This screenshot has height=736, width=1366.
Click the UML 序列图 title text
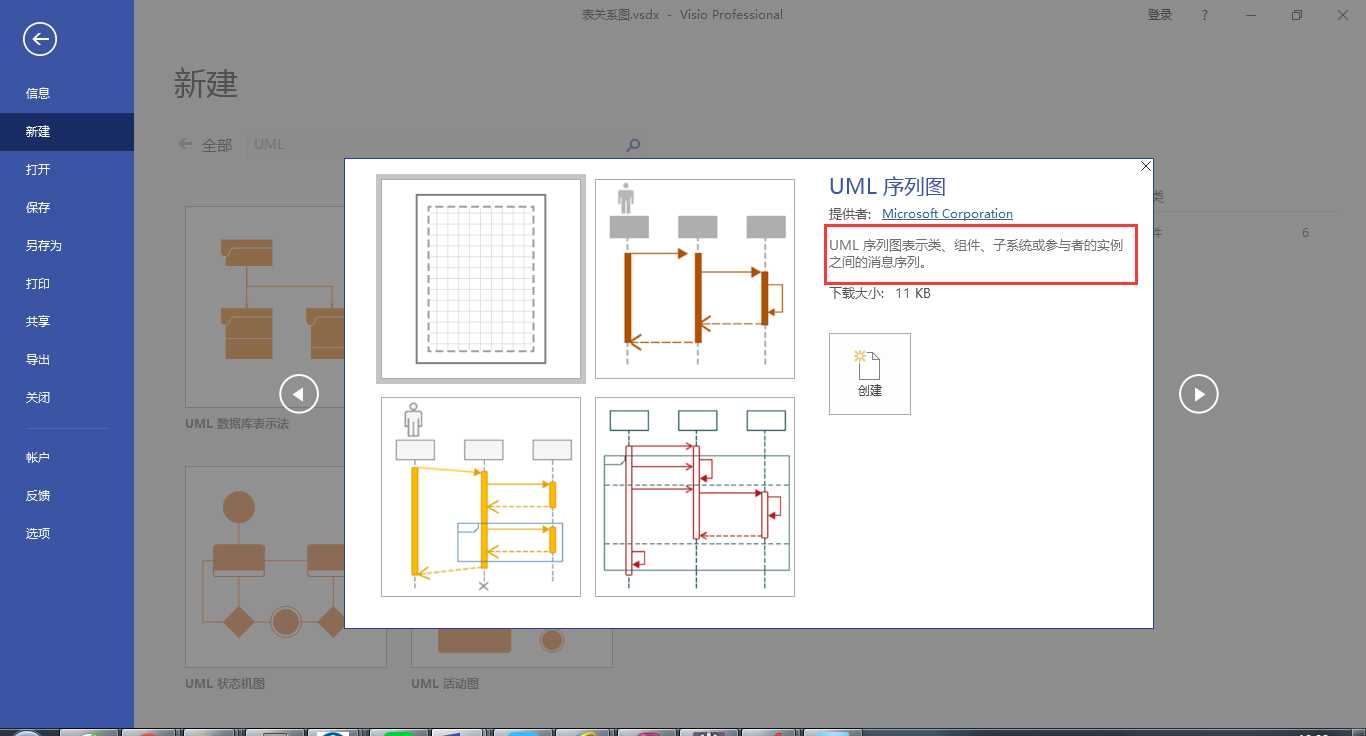tap(888, 187)
